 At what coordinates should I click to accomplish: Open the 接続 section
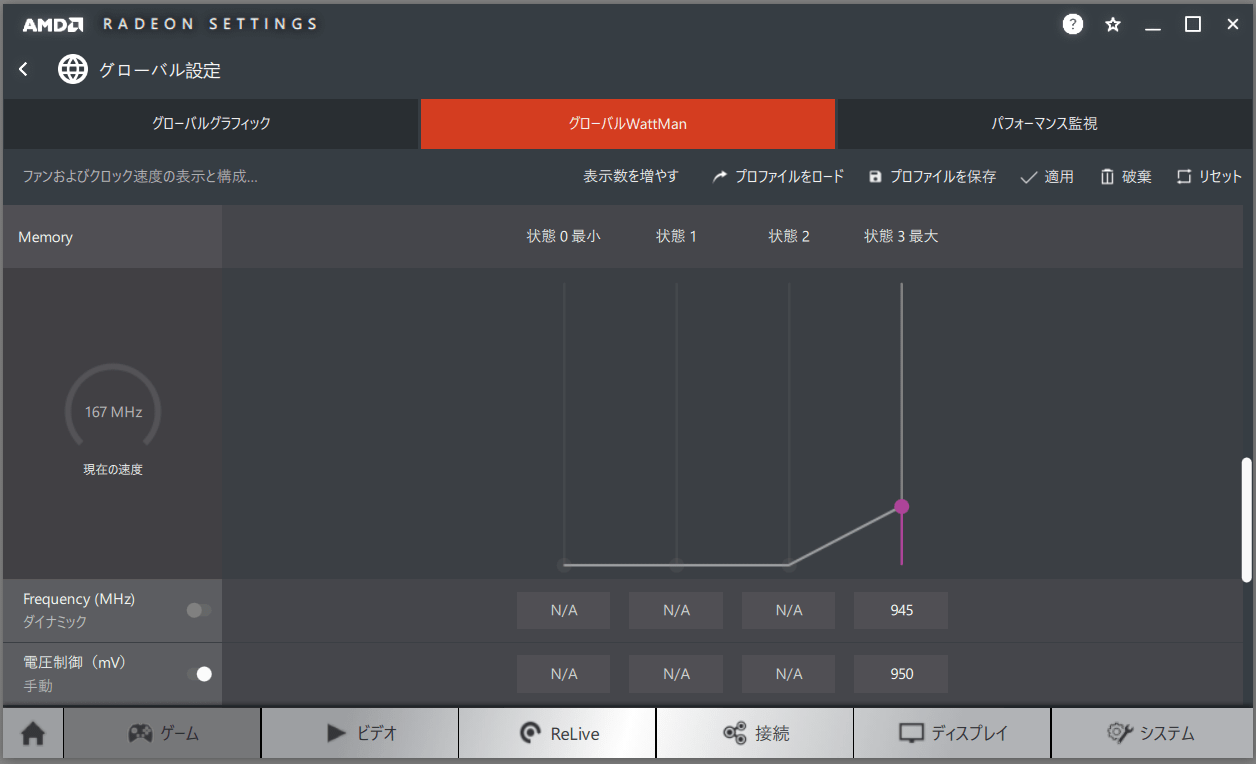(755, 733)
